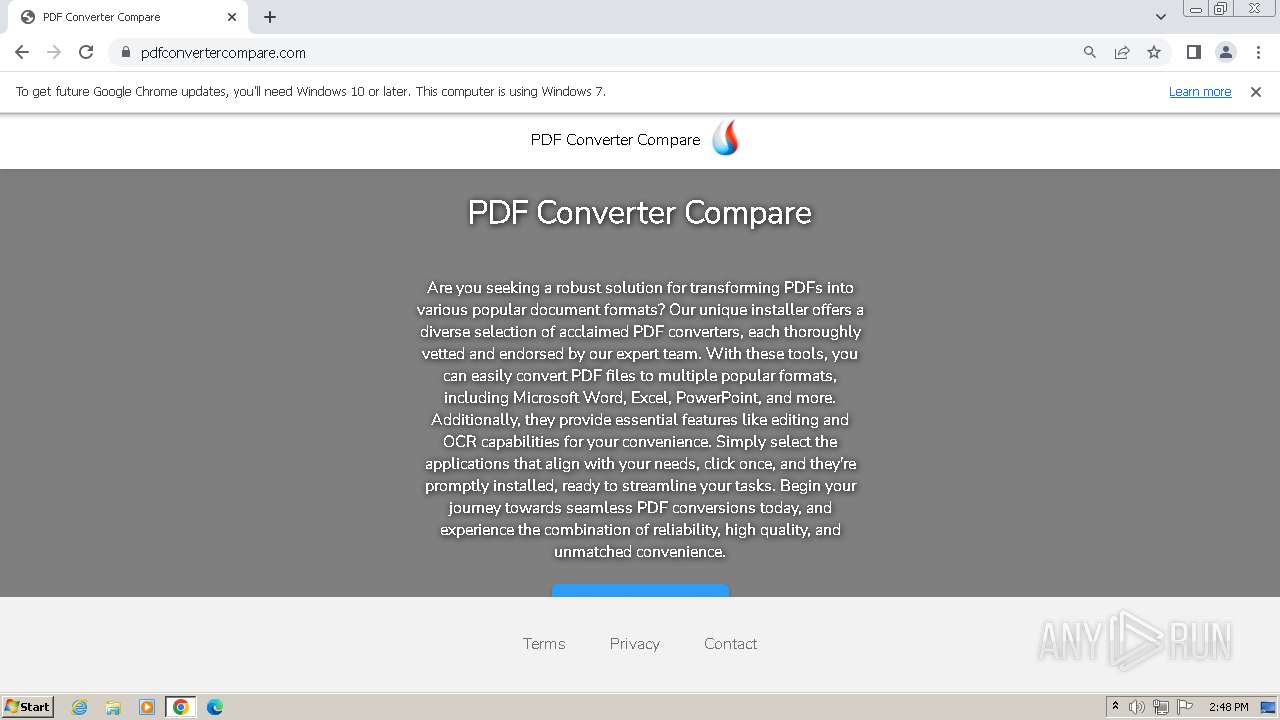Click the blue button below the description
The width and height of the screenshot is (1280, 720).
pos(641,591)
